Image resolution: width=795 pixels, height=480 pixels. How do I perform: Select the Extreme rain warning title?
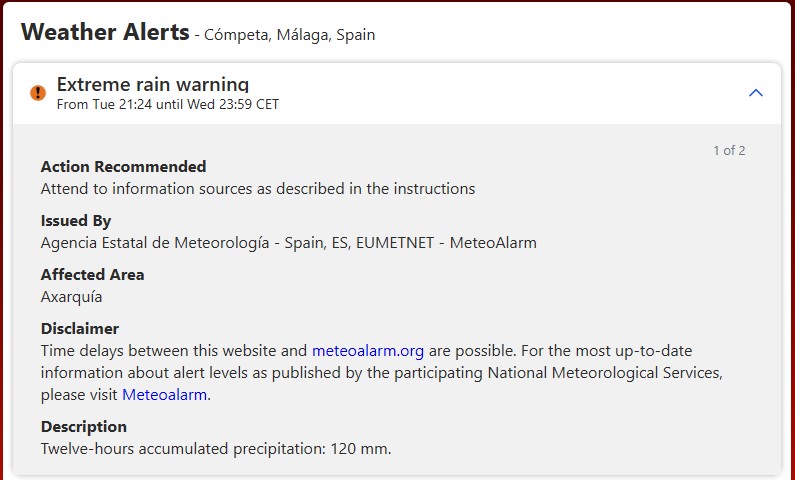(x=152, y=85)
